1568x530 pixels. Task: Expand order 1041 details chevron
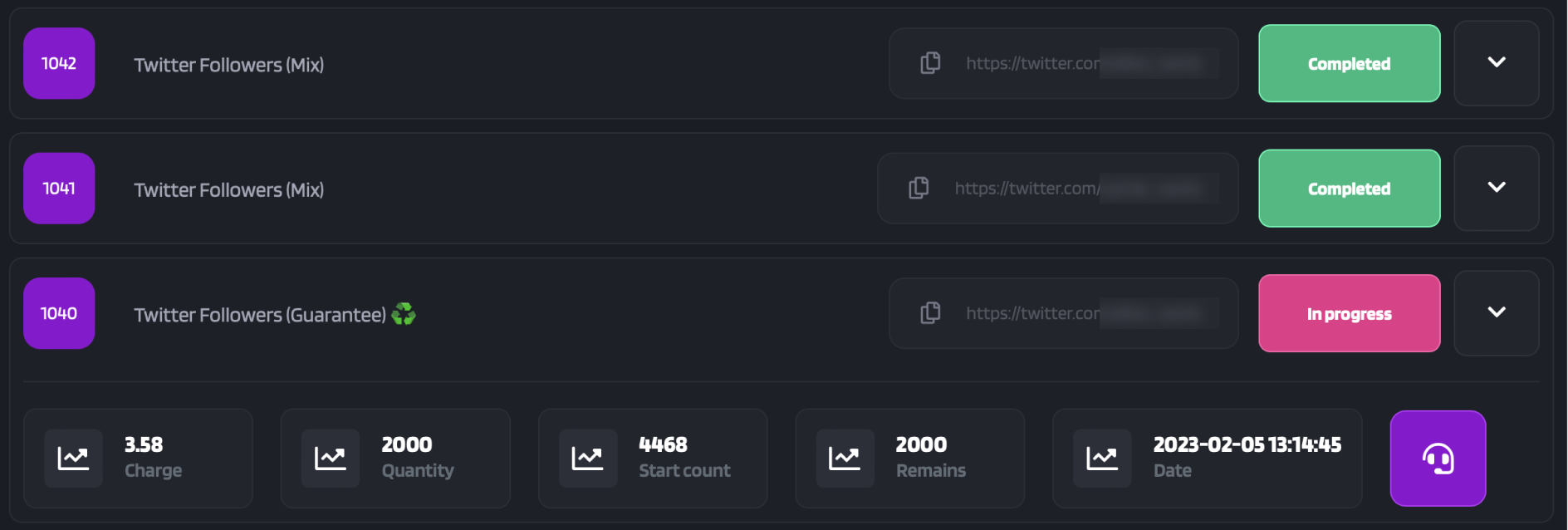click(1497, 188)
